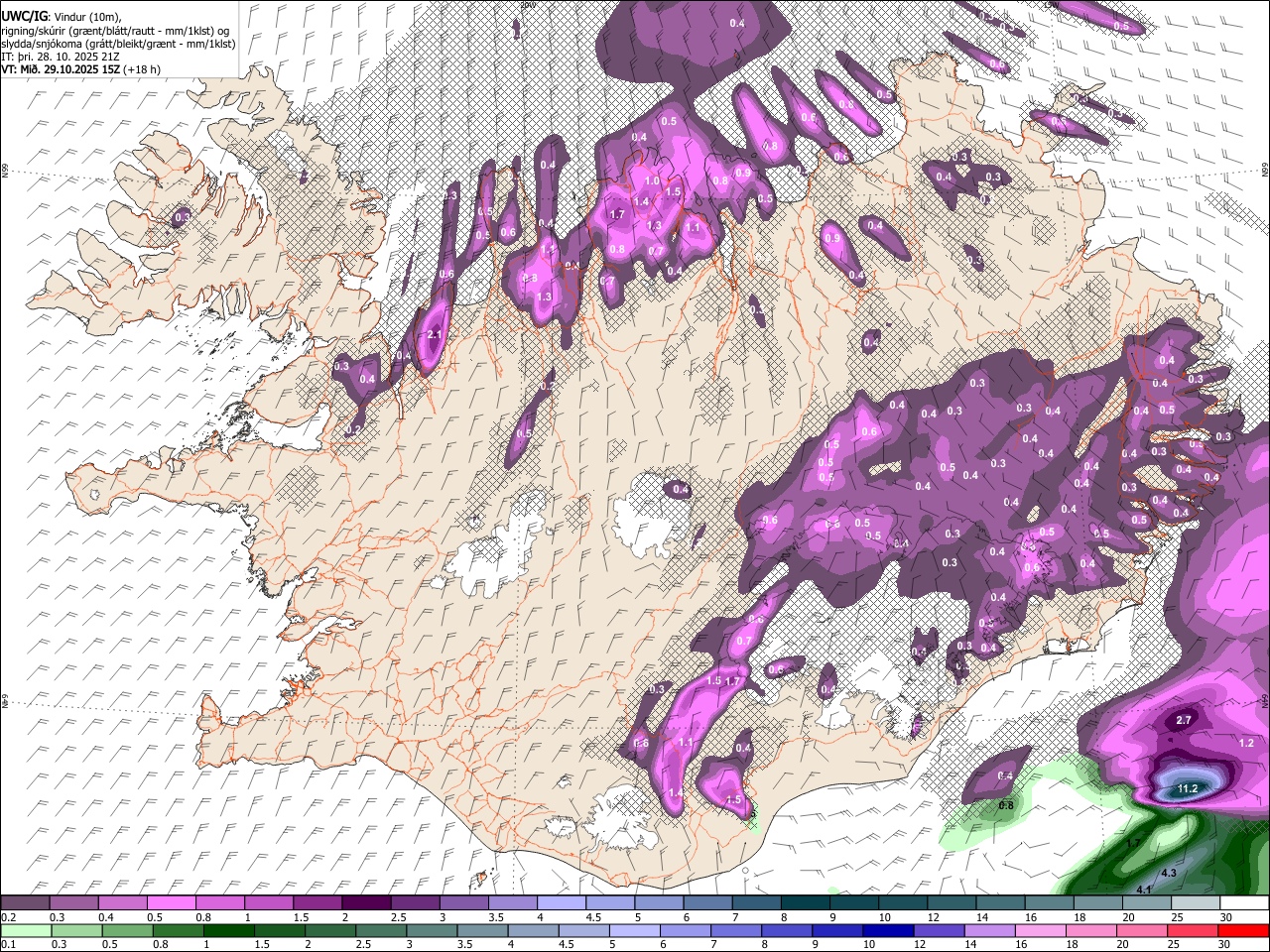Screen dimensions: 1270x952
Task: Click the '0.1' label starting the rain legend
Action: coord(8,944)
